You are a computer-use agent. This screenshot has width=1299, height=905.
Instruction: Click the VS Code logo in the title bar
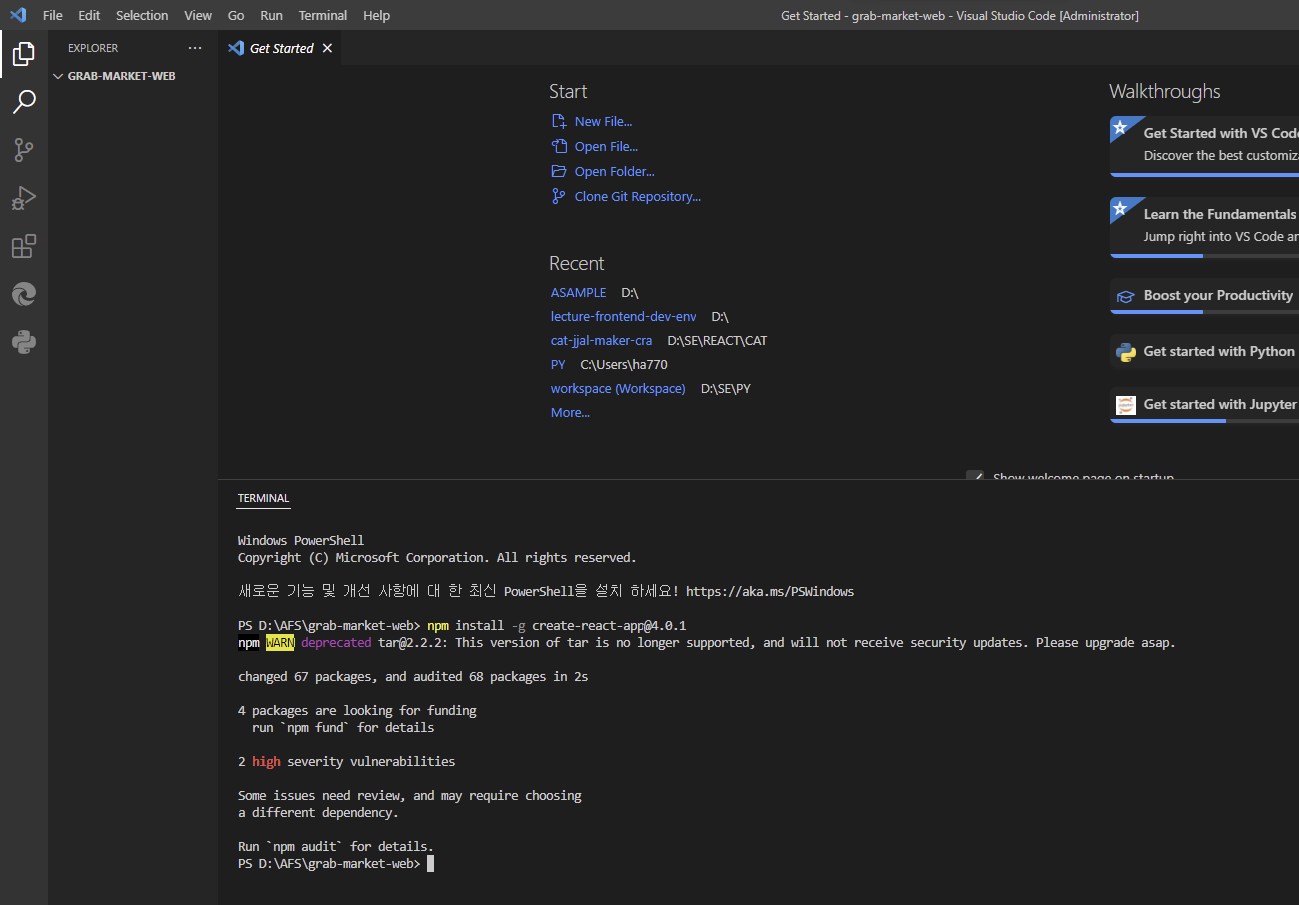click(x=18, y=15)
